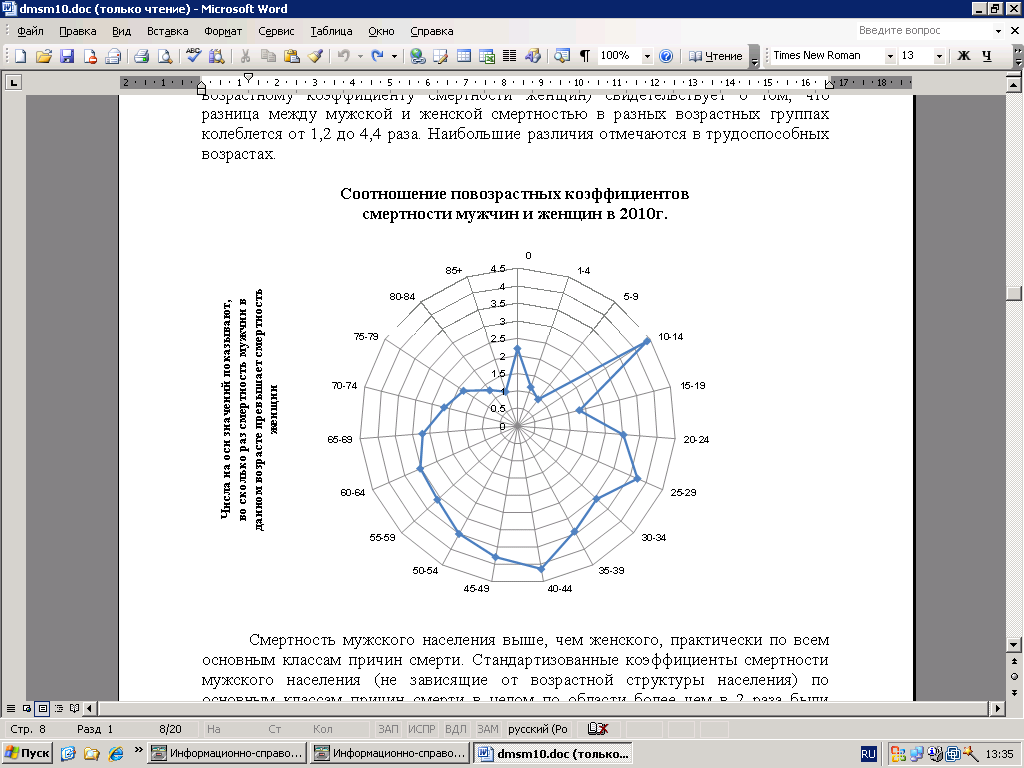1024x768 pixels.
Task: Click the horizontal scrollbar right arrow
Action: (x=997, y=708)
